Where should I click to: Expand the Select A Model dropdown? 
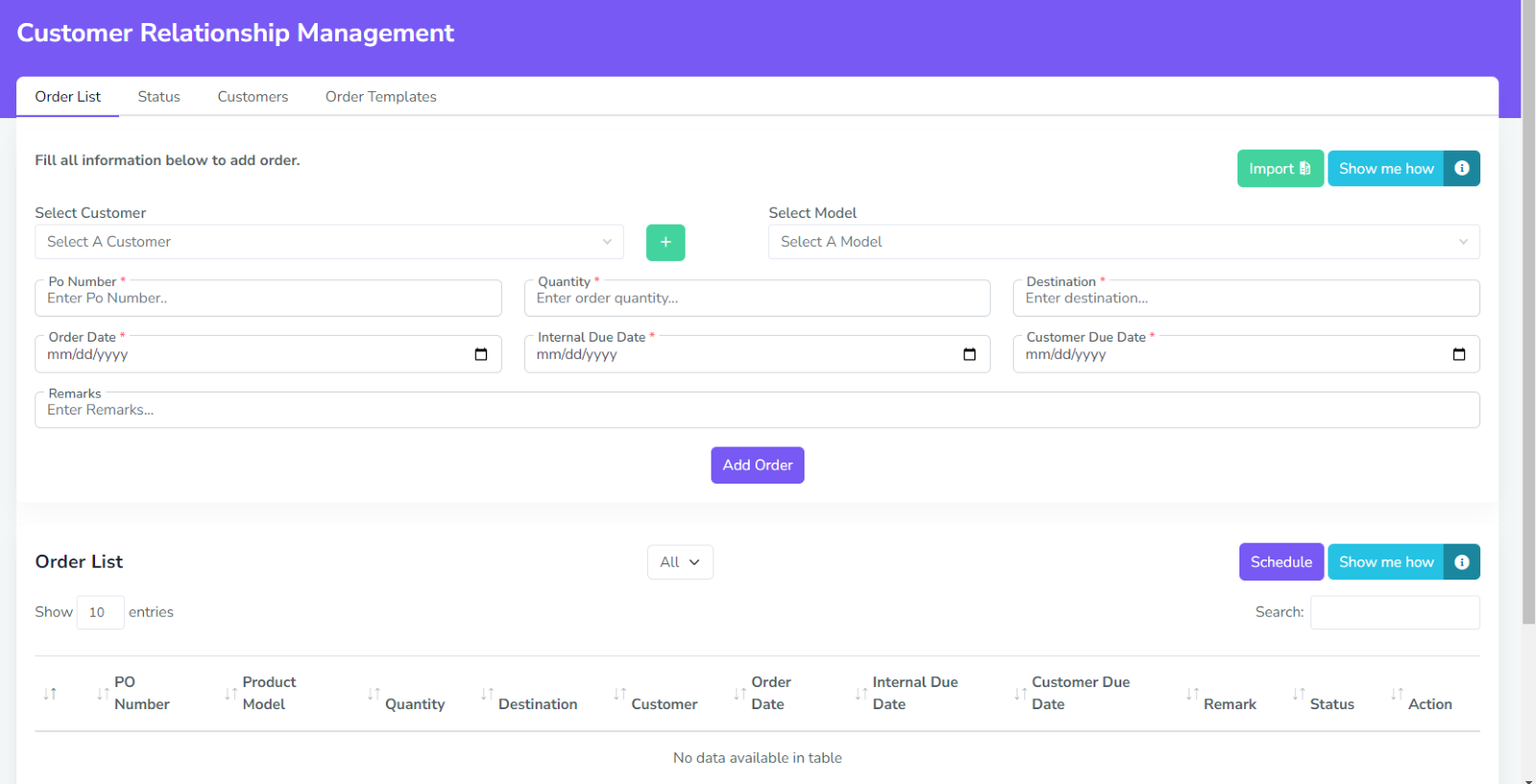pyautogui.click(x=1123, y=242)
